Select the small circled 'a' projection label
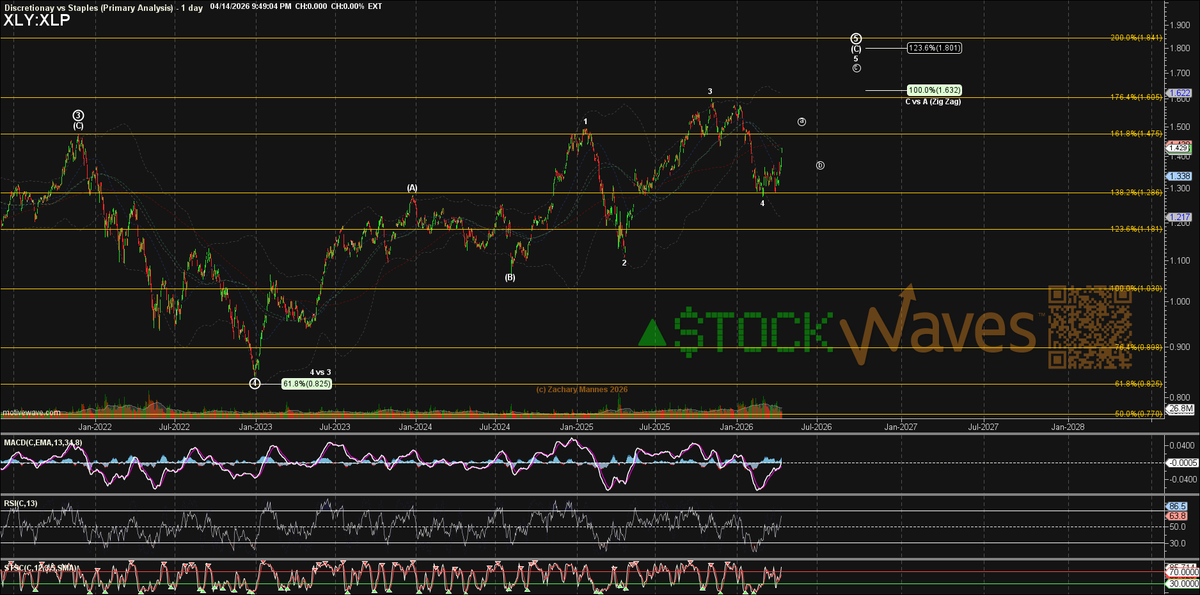Screen dimensions: 1200x595 [802, 122]
